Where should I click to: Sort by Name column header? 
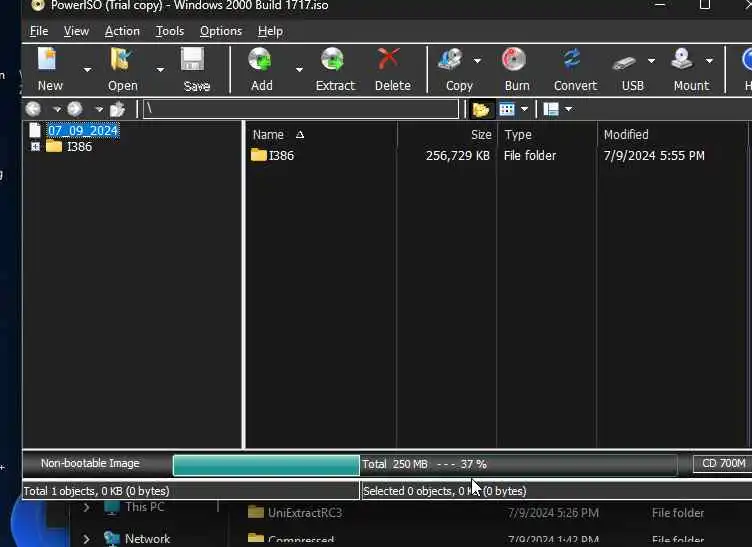[268, 135]
